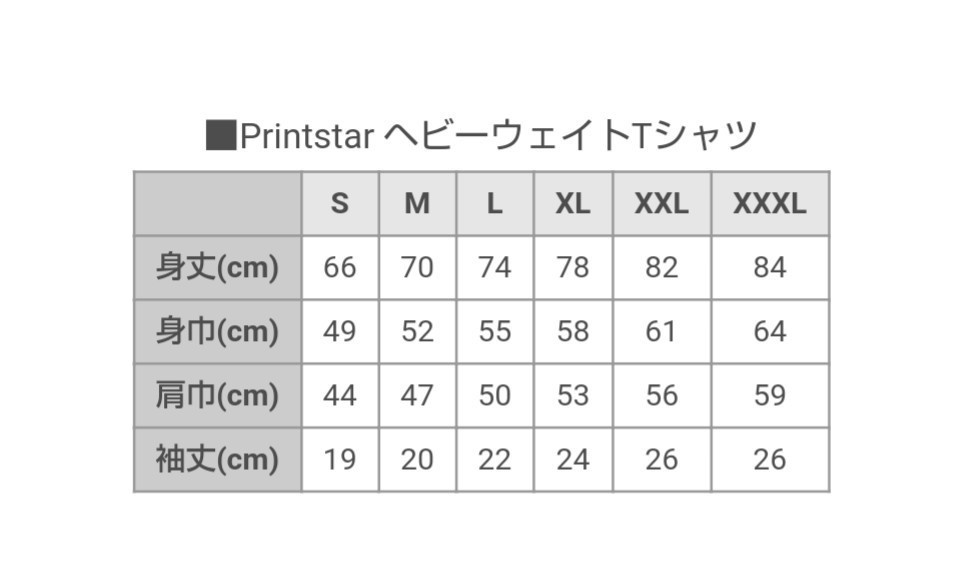Click the XXL size column header
The image size is (971, 577).
point(661,204)
